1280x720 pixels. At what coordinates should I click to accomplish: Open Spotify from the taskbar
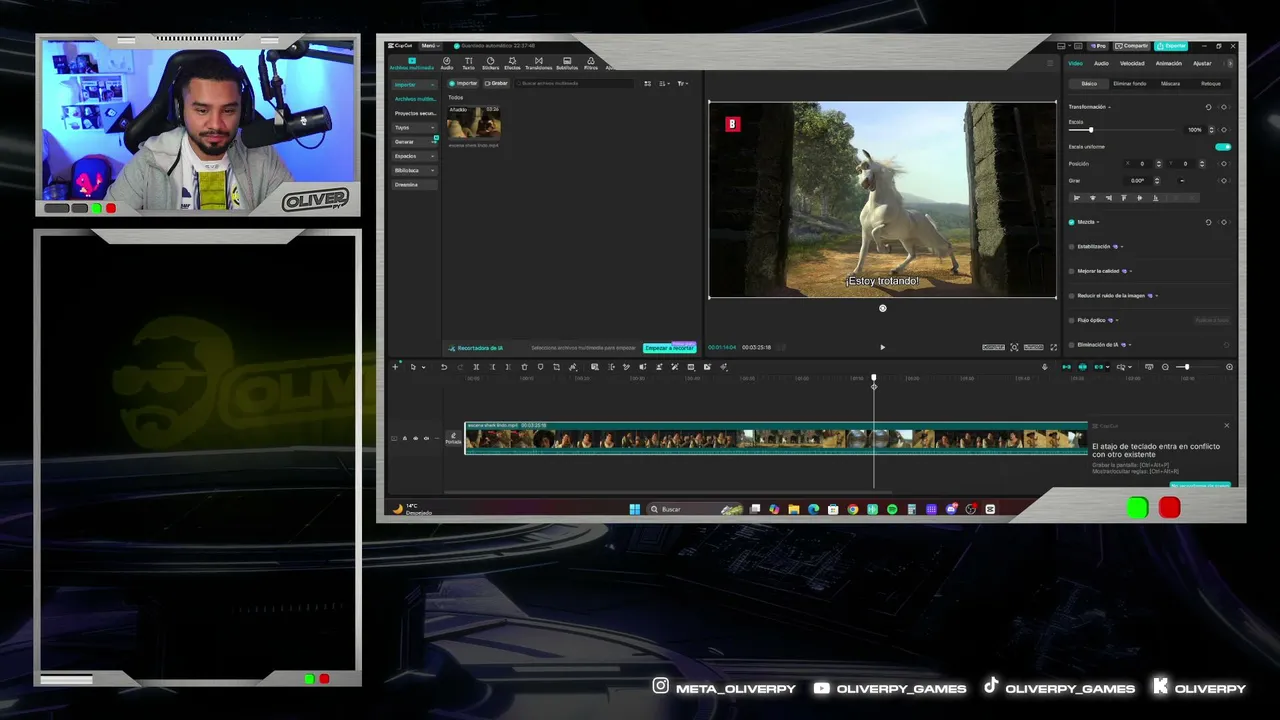point(892,509)
